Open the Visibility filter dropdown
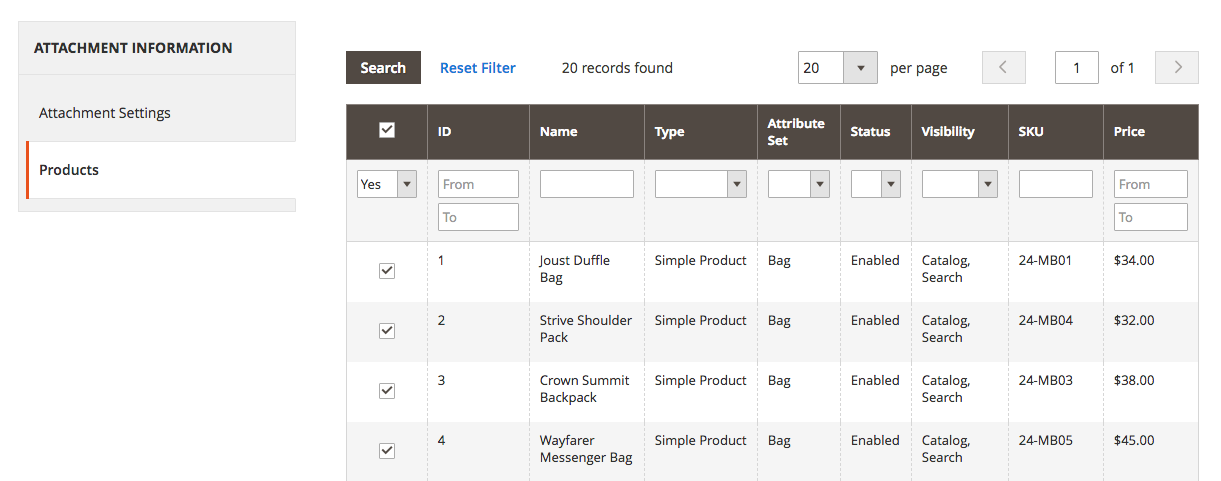 point(960,184)
